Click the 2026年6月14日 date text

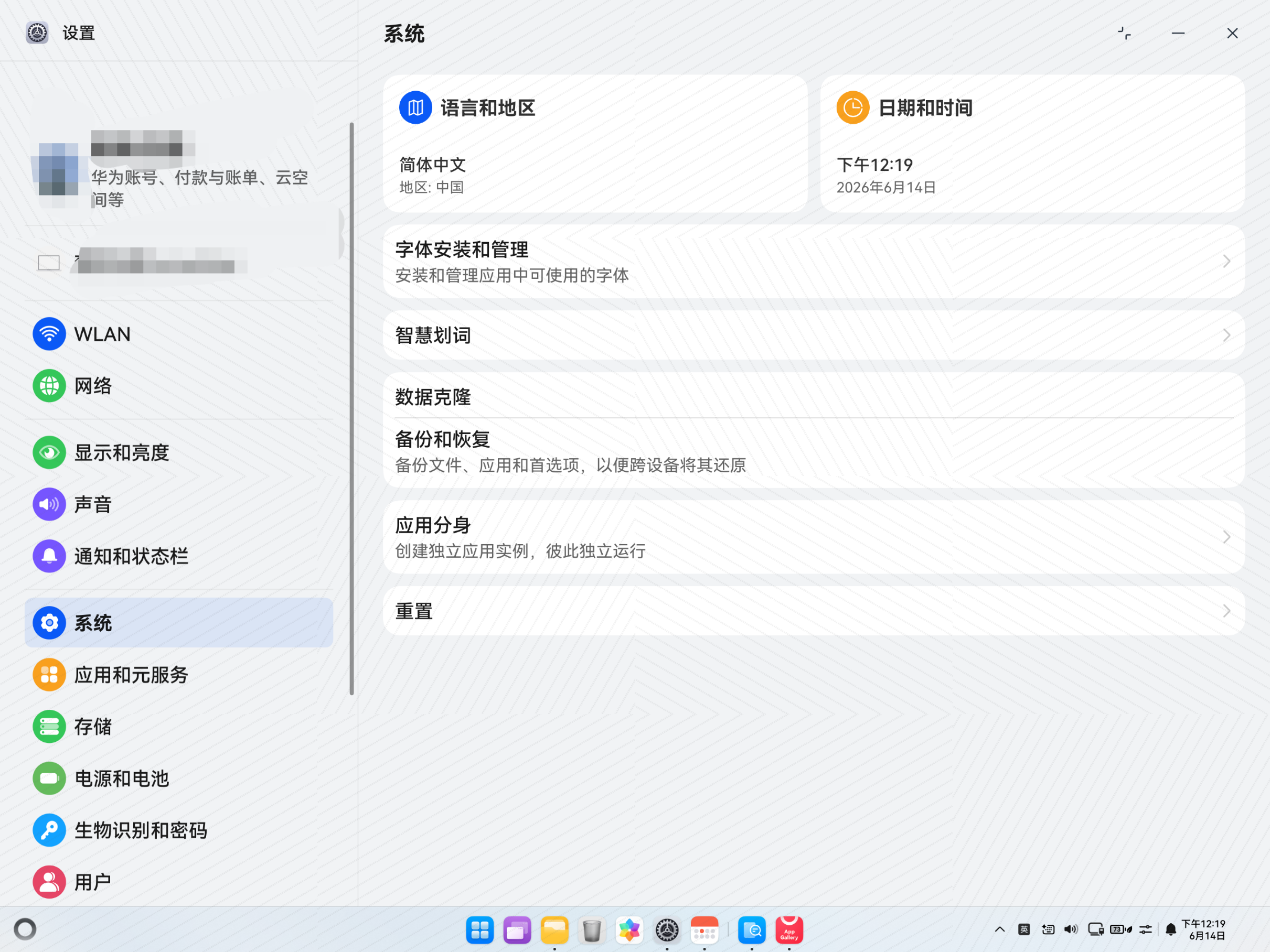pos(886,188)
